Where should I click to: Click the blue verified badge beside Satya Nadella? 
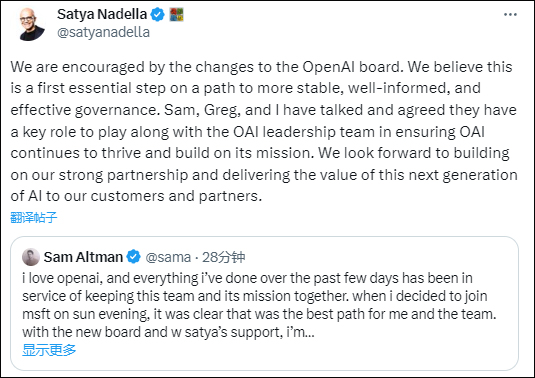158,15
